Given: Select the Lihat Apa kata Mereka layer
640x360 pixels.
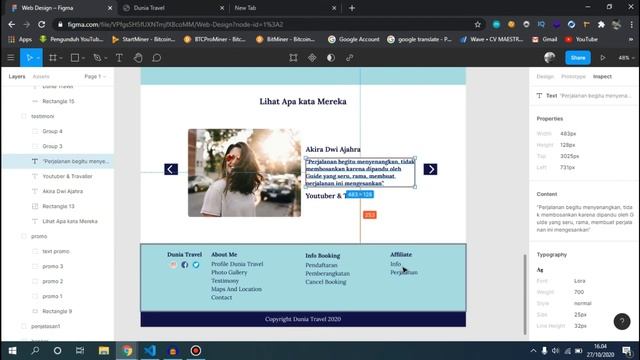Looking at the screenshot, I should (70, 221).
